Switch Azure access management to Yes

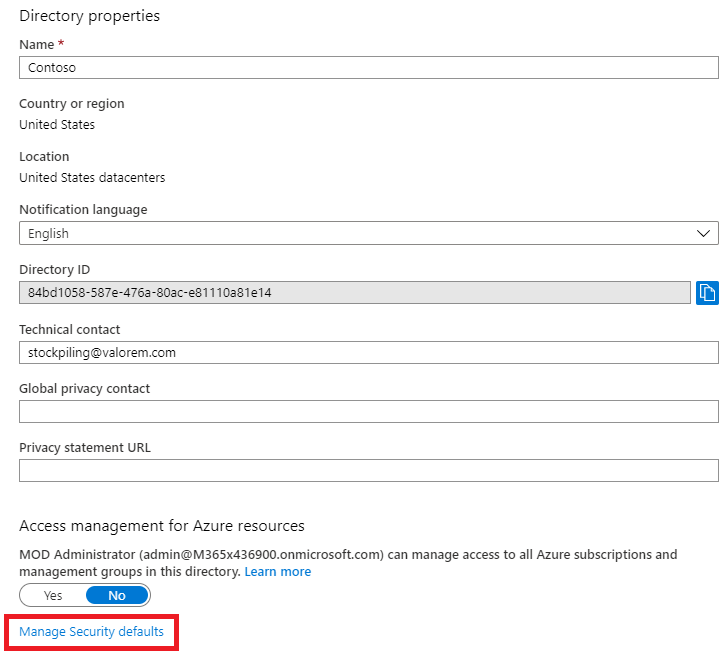[x=53, y=596]
